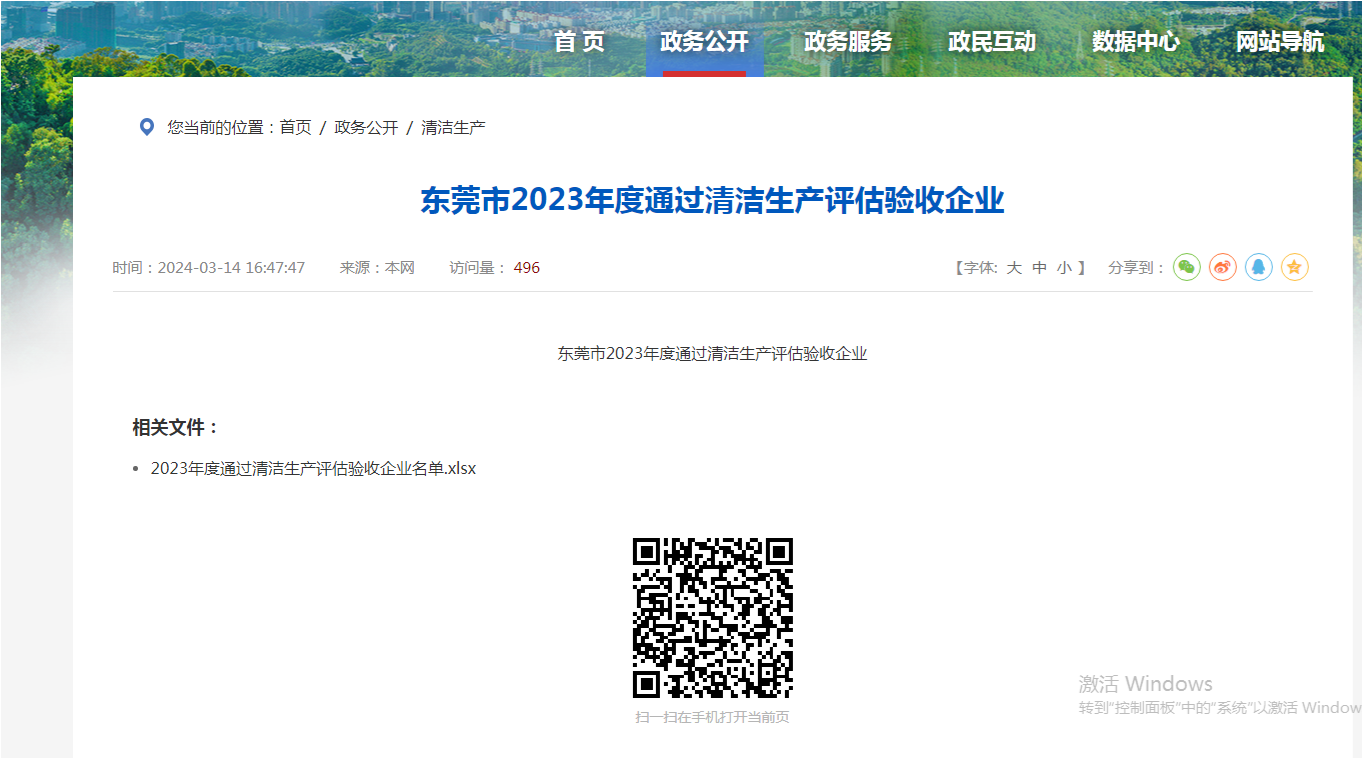Open the 首页 navigation tab
Viewport: 1363px width, 759px height.
coord(580,42)
